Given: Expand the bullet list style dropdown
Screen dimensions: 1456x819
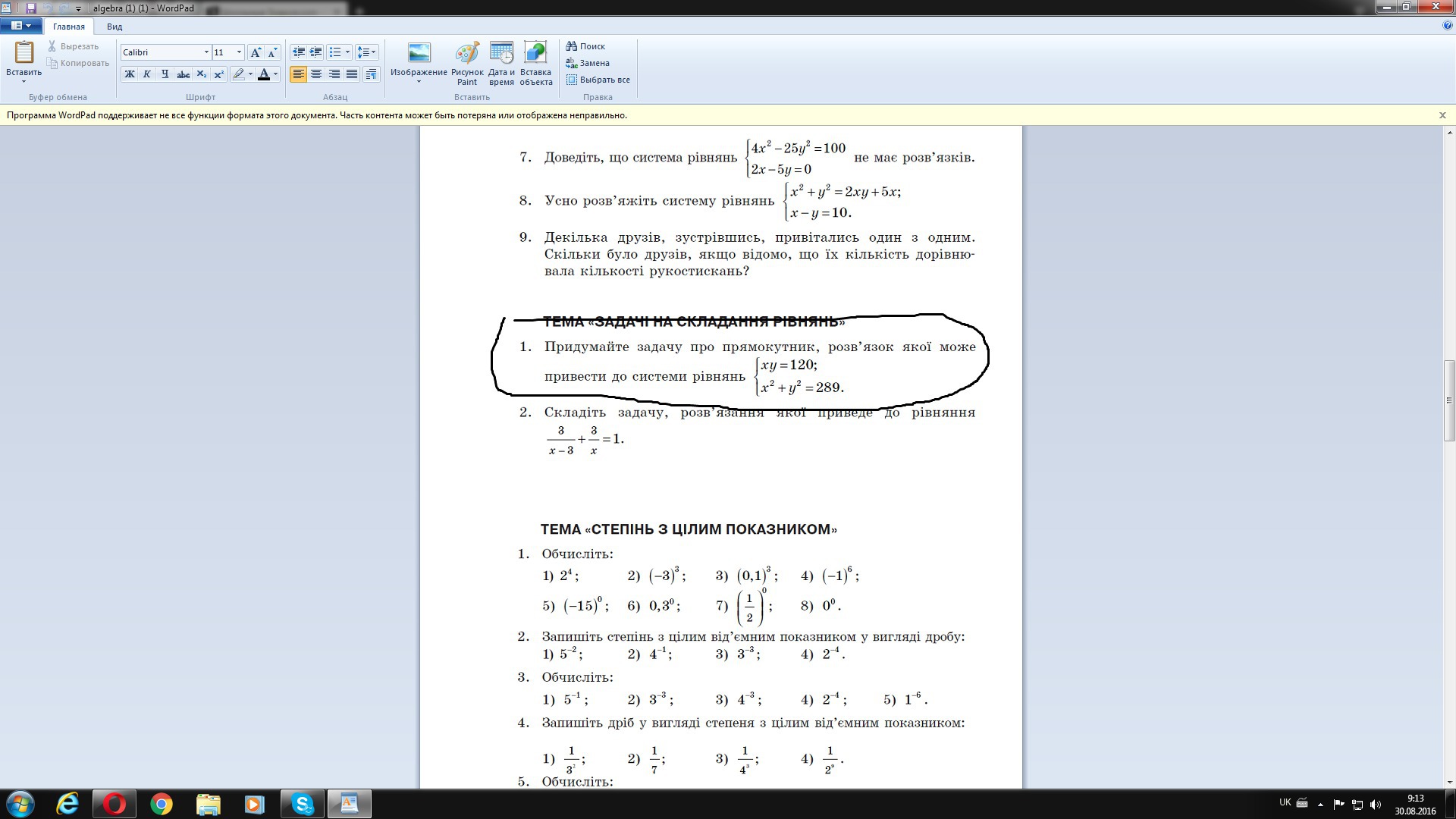Looking at the screenshot, I should point(347,52).
